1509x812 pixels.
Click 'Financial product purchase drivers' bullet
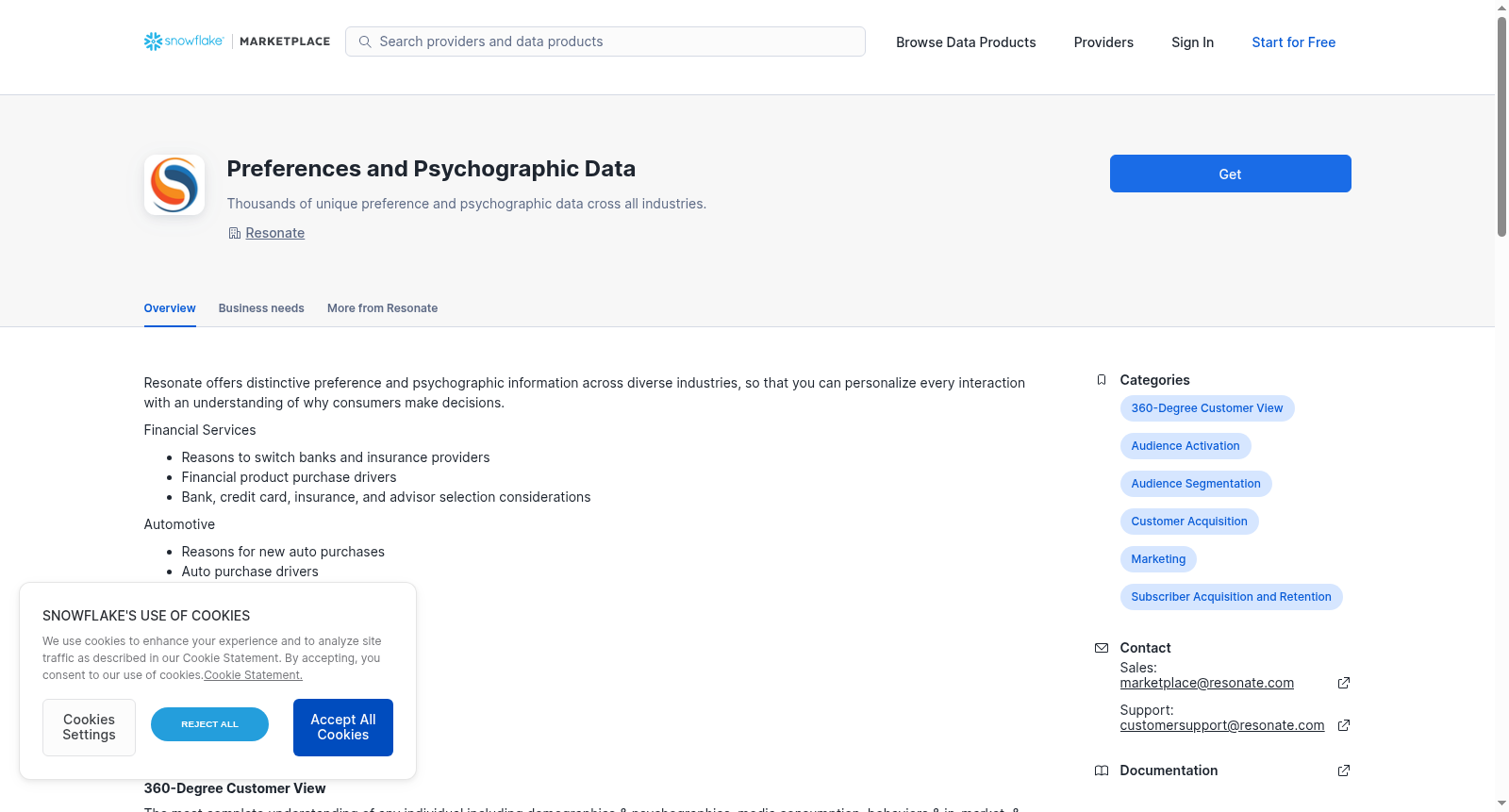click(289, 477)
